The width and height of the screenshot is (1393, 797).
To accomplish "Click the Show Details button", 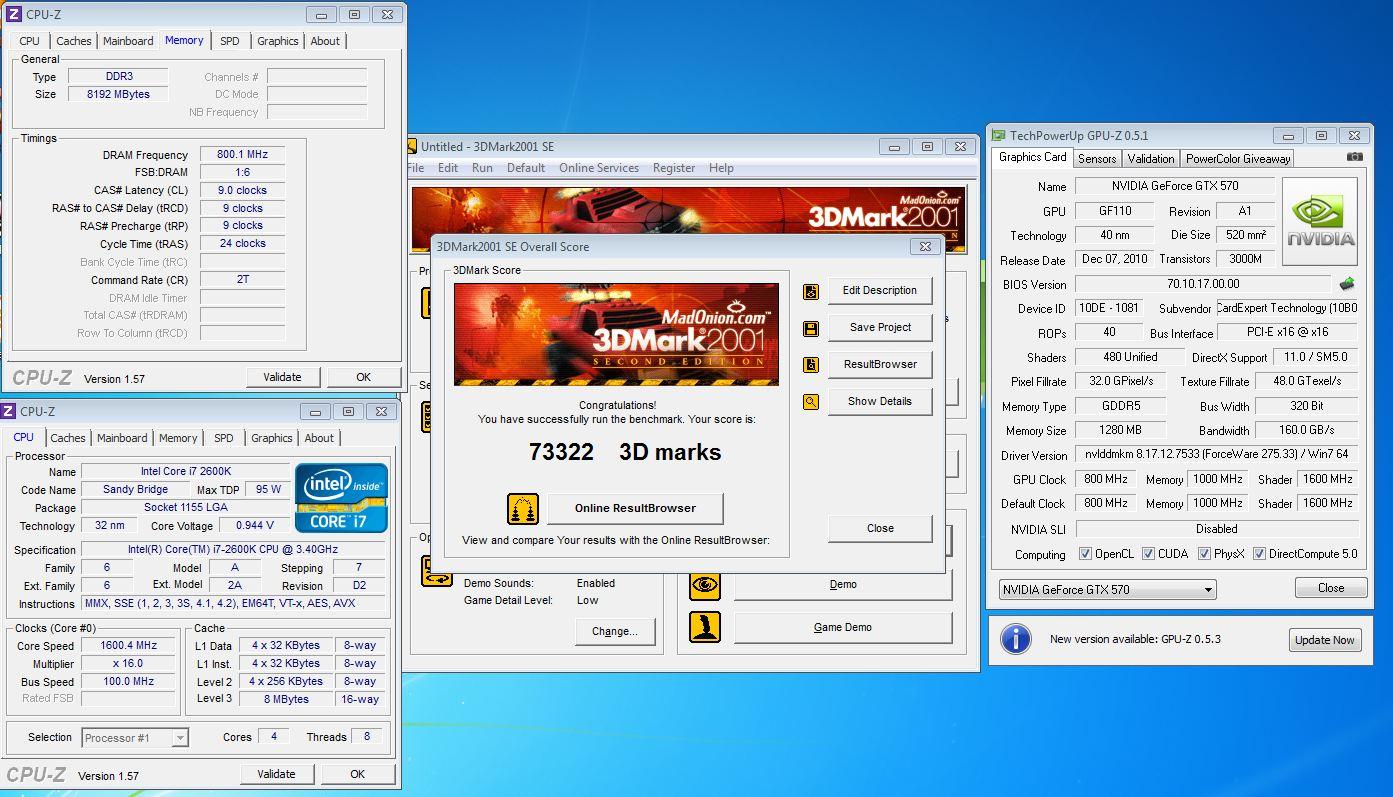I will pos(880,402).
